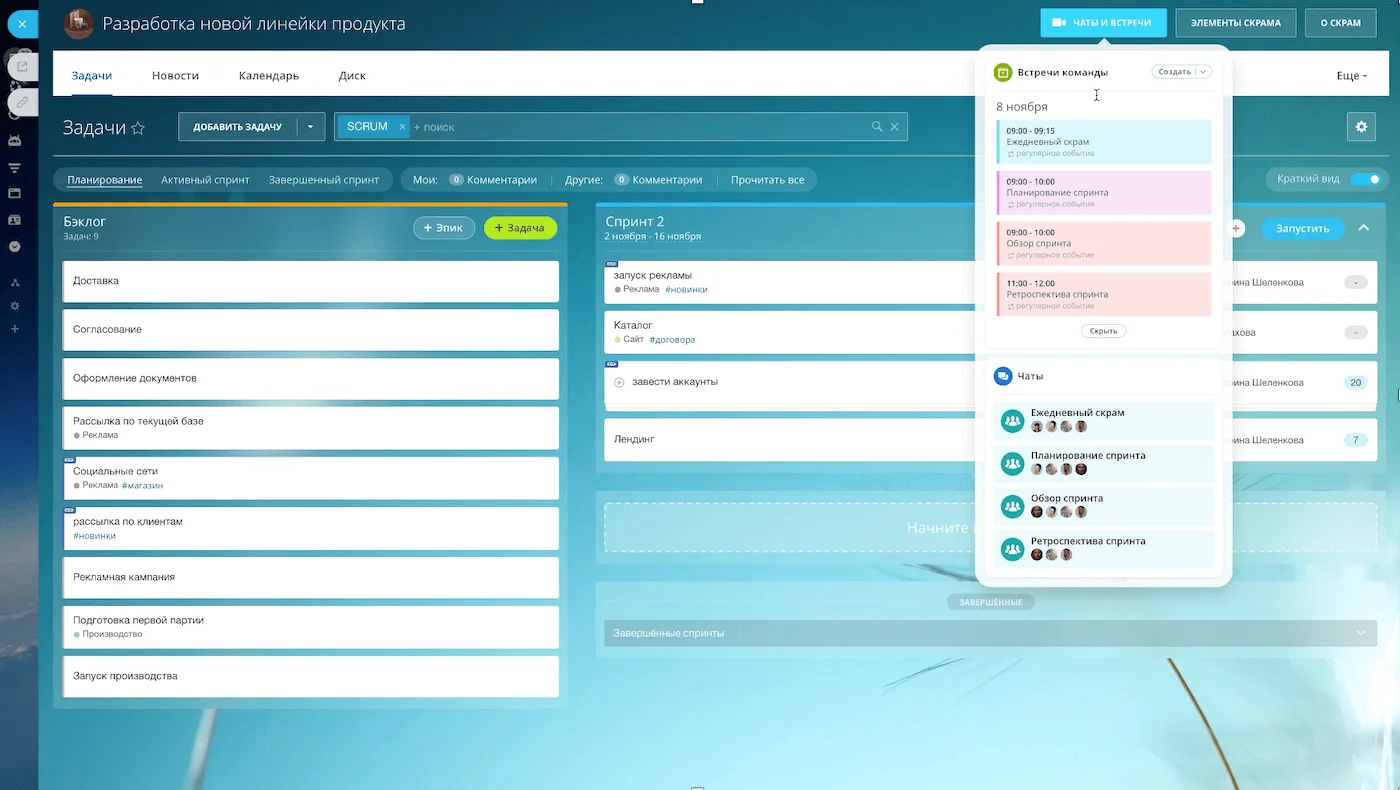Image resolution: width=1400 pixels, height=790 pixels.
Task: Open the pink Планирование спринта meeting event
Action: pyautogui.click(x=1104, y=192)
